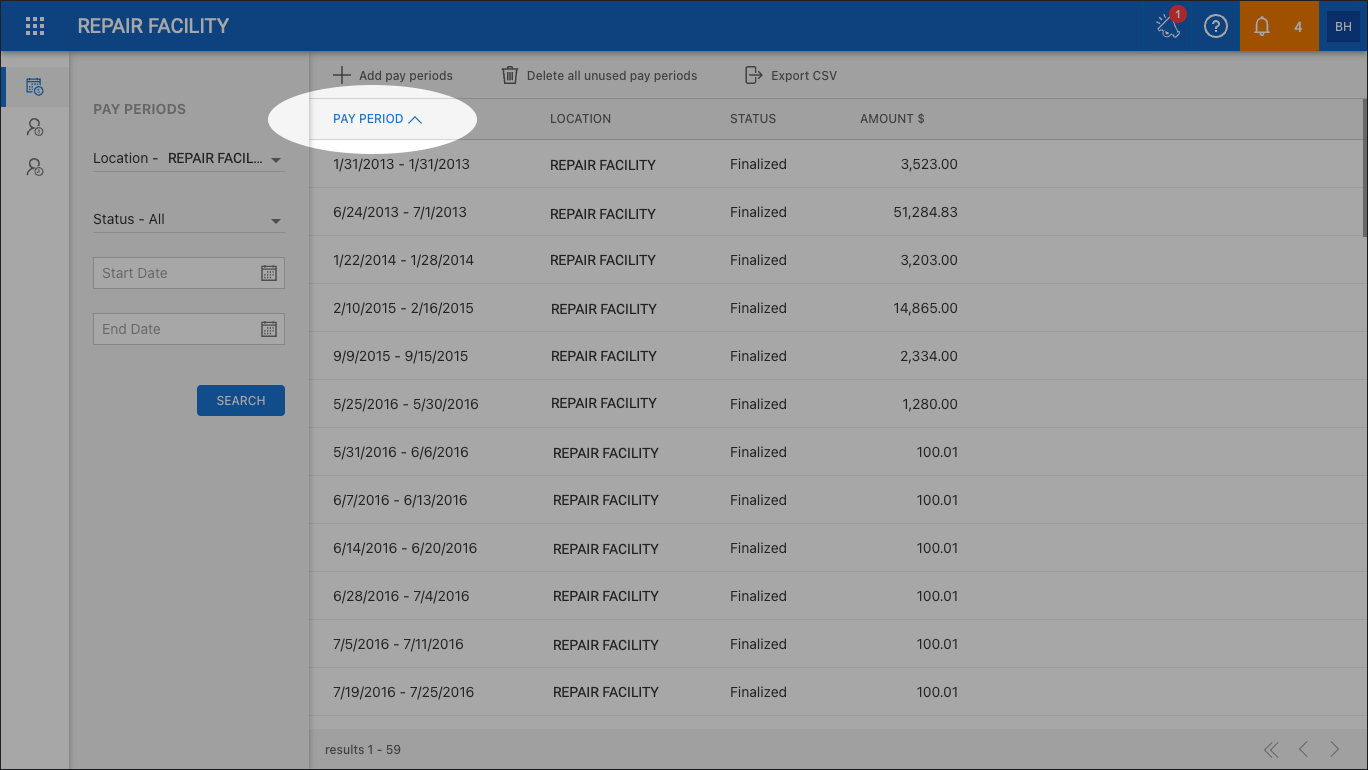Click the trash icon for unused pay periods

[510, 75]
